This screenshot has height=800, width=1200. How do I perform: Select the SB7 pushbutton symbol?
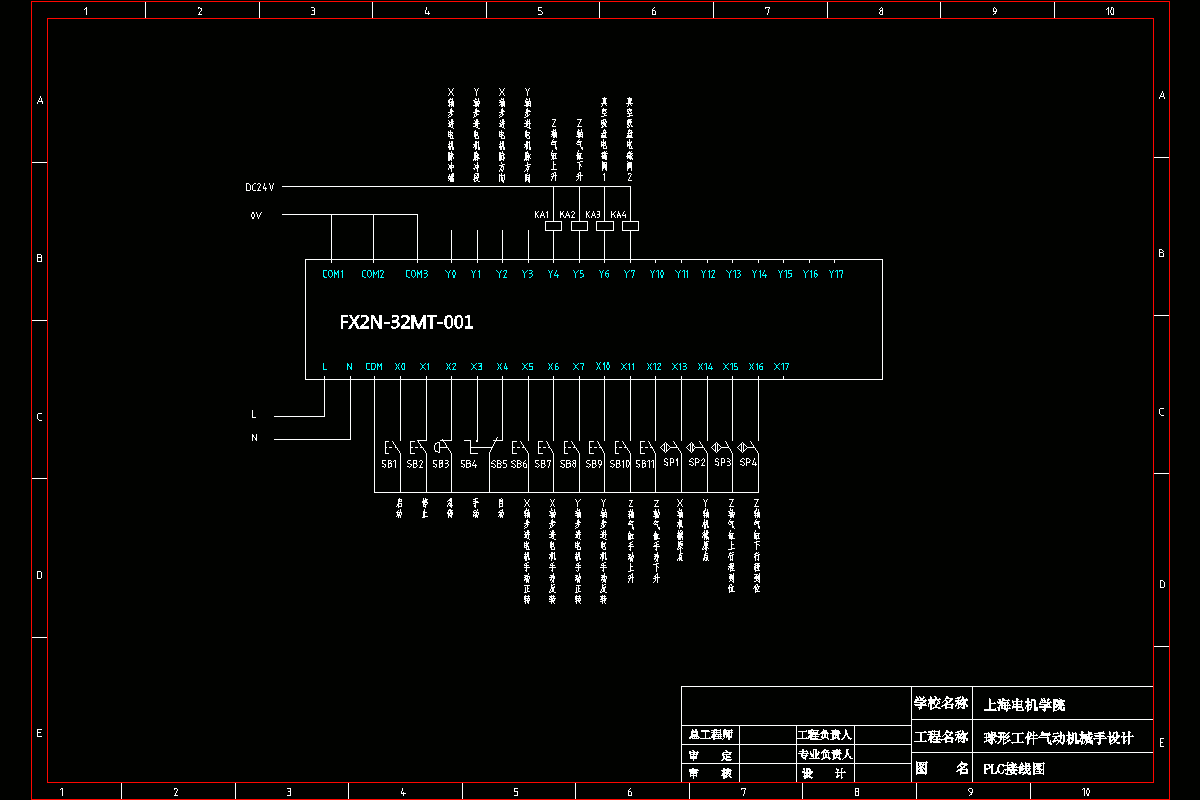545,448
